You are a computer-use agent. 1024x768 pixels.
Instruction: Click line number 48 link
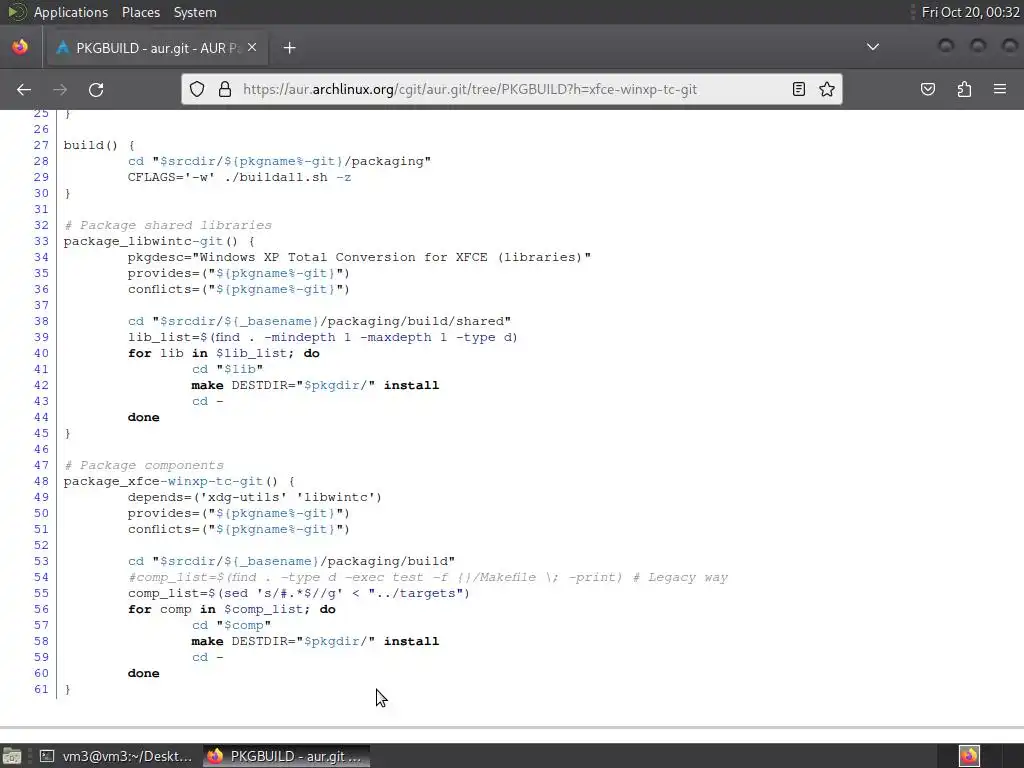point(41,481)
